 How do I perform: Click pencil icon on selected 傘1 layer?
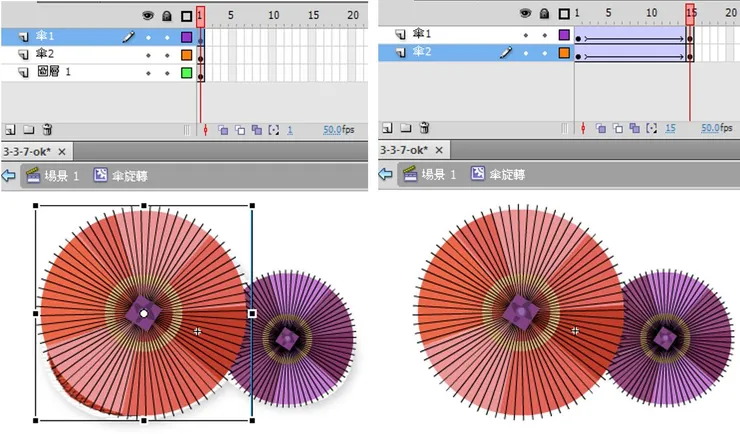pyautogui.click(x=128, y=37)
